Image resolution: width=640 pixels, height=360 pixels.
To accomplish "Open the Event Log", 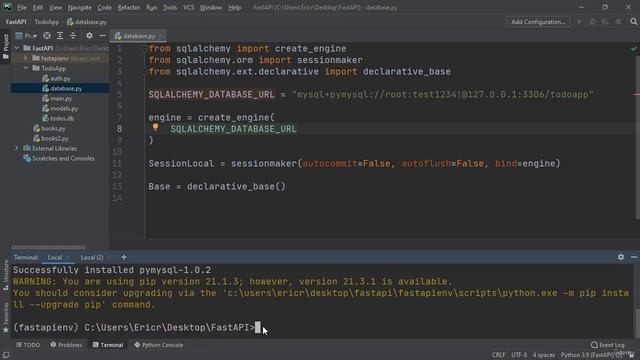I will pyautogui.click(x=608, y=345).
